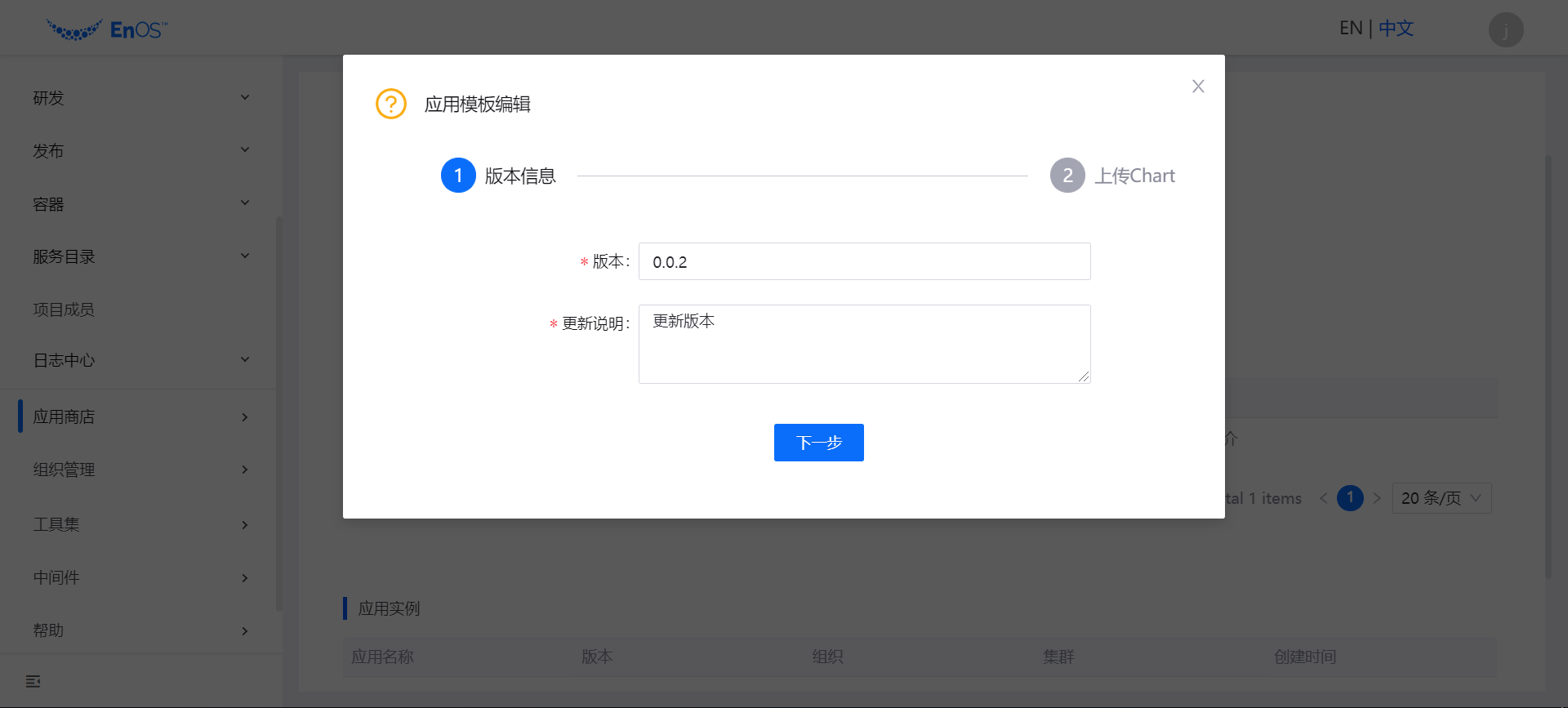Expand the 服务目录 menu
This screenshot has height=708, width=1568.
click(141, 256)
